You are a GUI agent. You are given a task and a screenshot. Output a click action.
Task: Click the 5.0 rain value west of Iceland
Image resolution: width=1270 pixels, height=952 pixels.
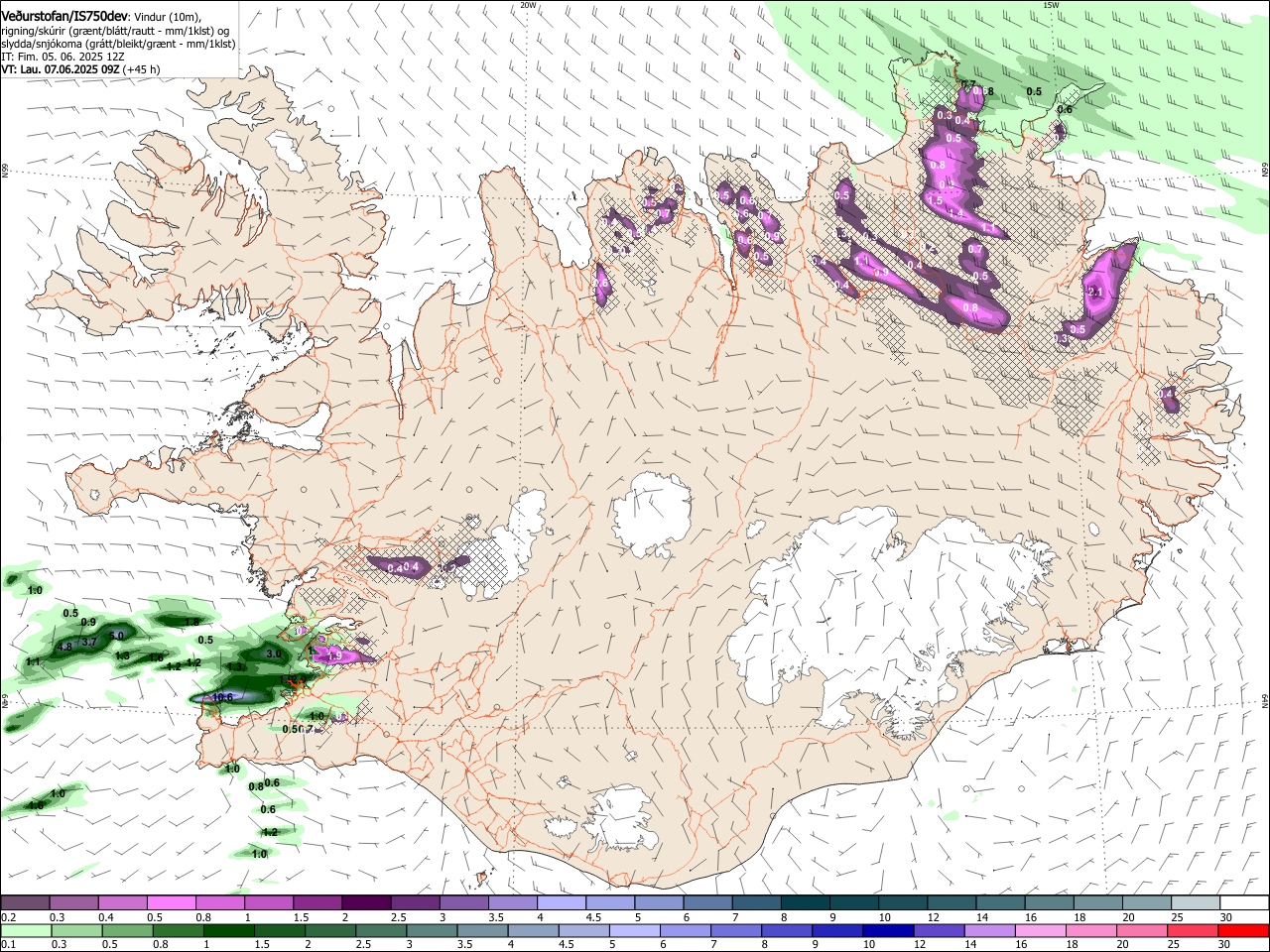pos(116,636)
